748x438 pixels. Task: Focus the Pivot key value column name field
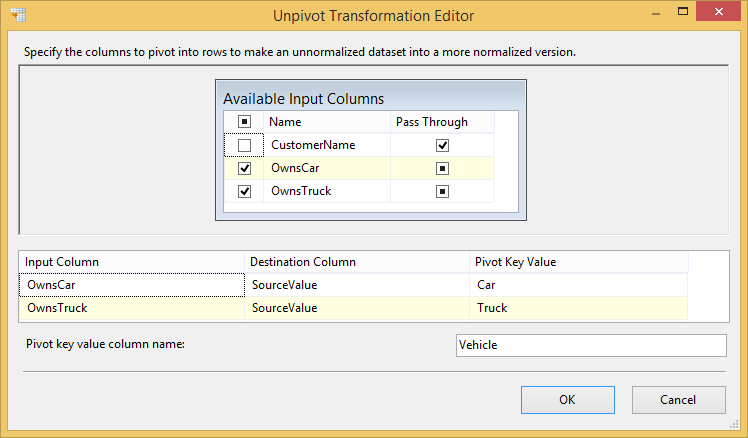(x=591, y=345)
